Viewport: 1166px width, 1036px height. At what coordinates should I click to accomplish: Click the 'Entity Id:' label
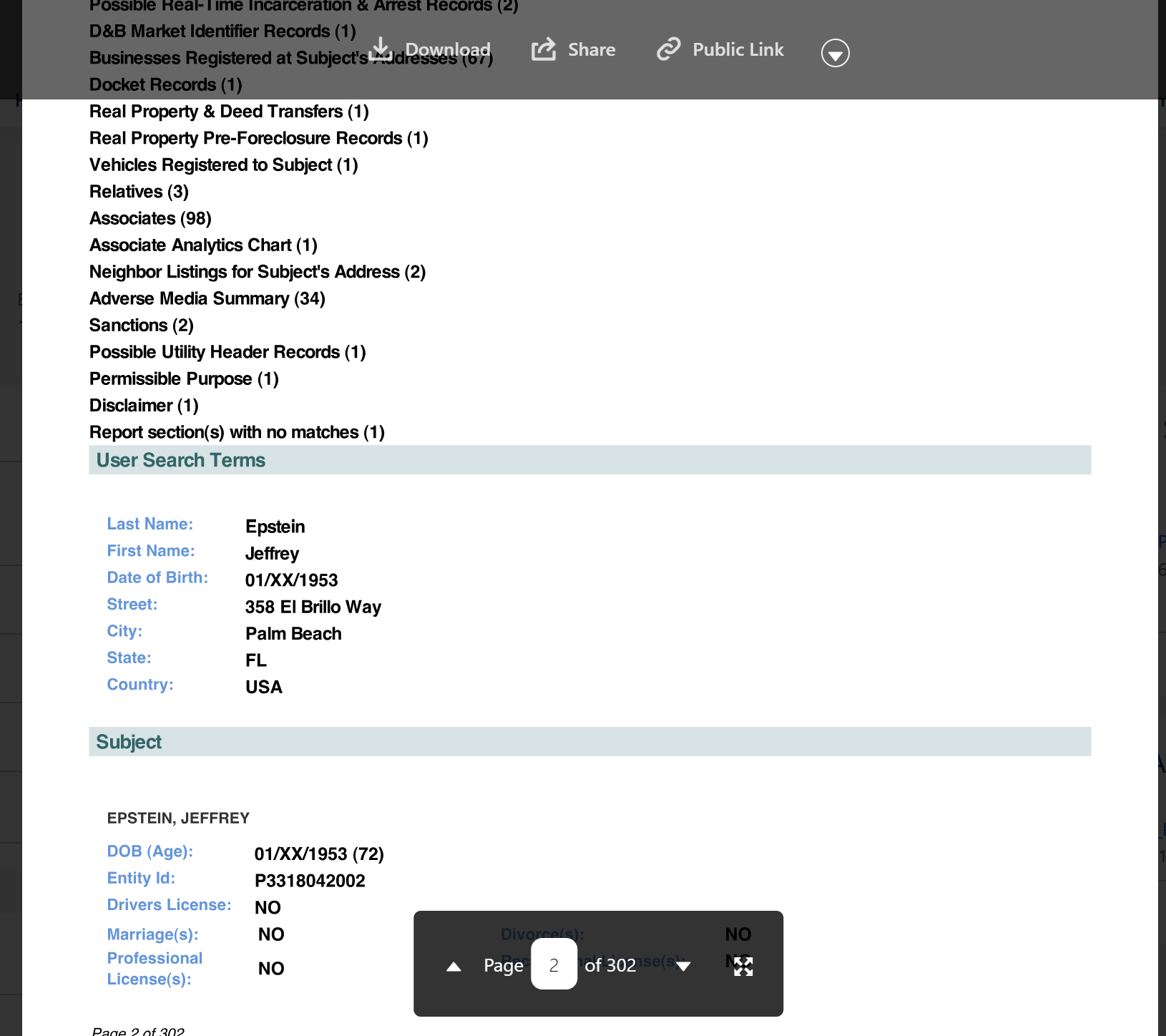coord(141,878)
